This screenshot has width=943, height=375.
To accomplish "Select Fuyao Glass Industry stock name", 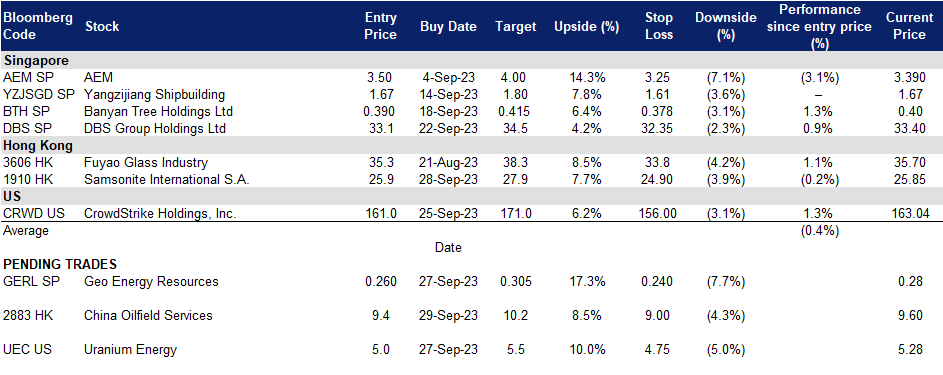I will pos(146,162).
